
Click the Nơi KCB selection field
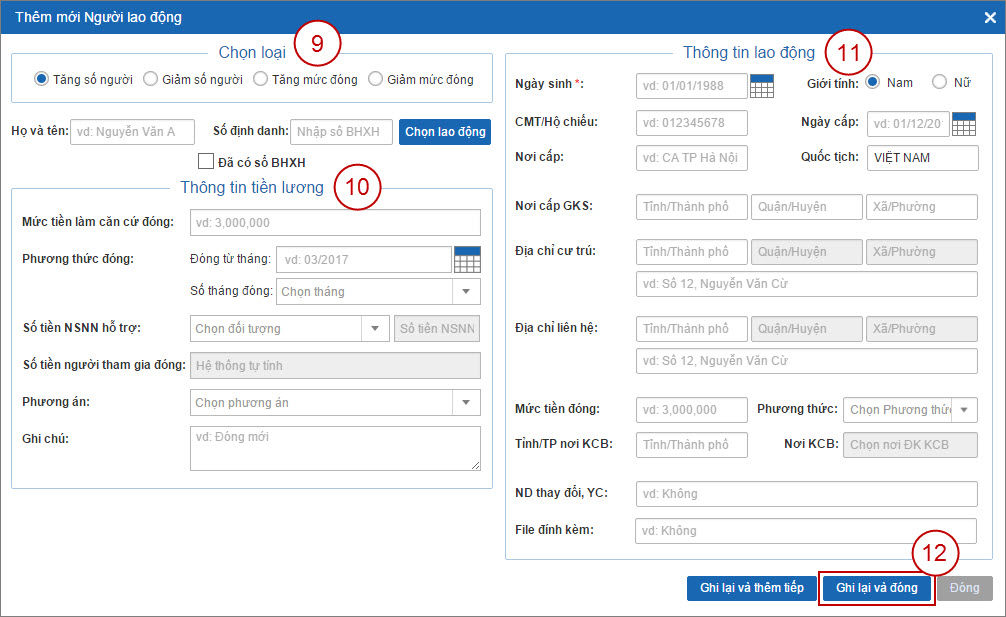[x=910, y=445]
